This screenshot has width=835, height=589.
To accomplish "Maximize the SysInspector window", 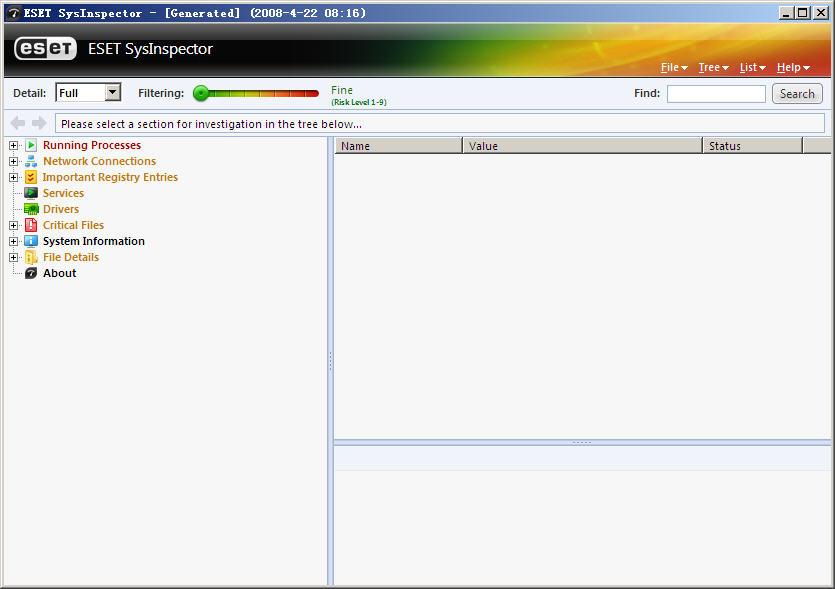I will pyautogui.click(x=803, y=13).
